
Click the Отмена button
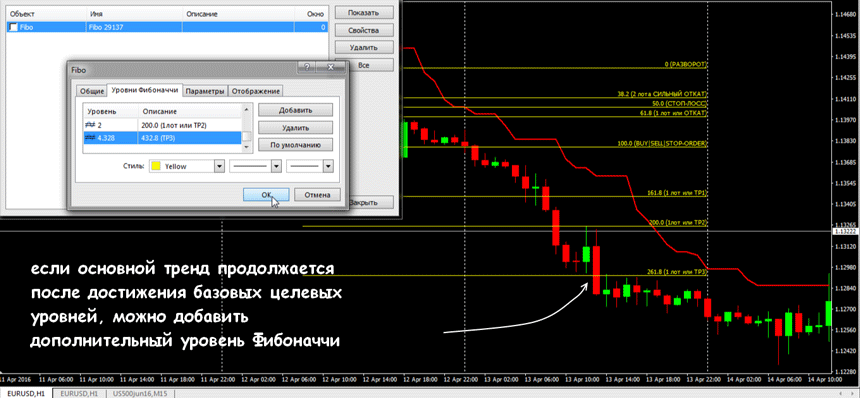pos(317,195)
